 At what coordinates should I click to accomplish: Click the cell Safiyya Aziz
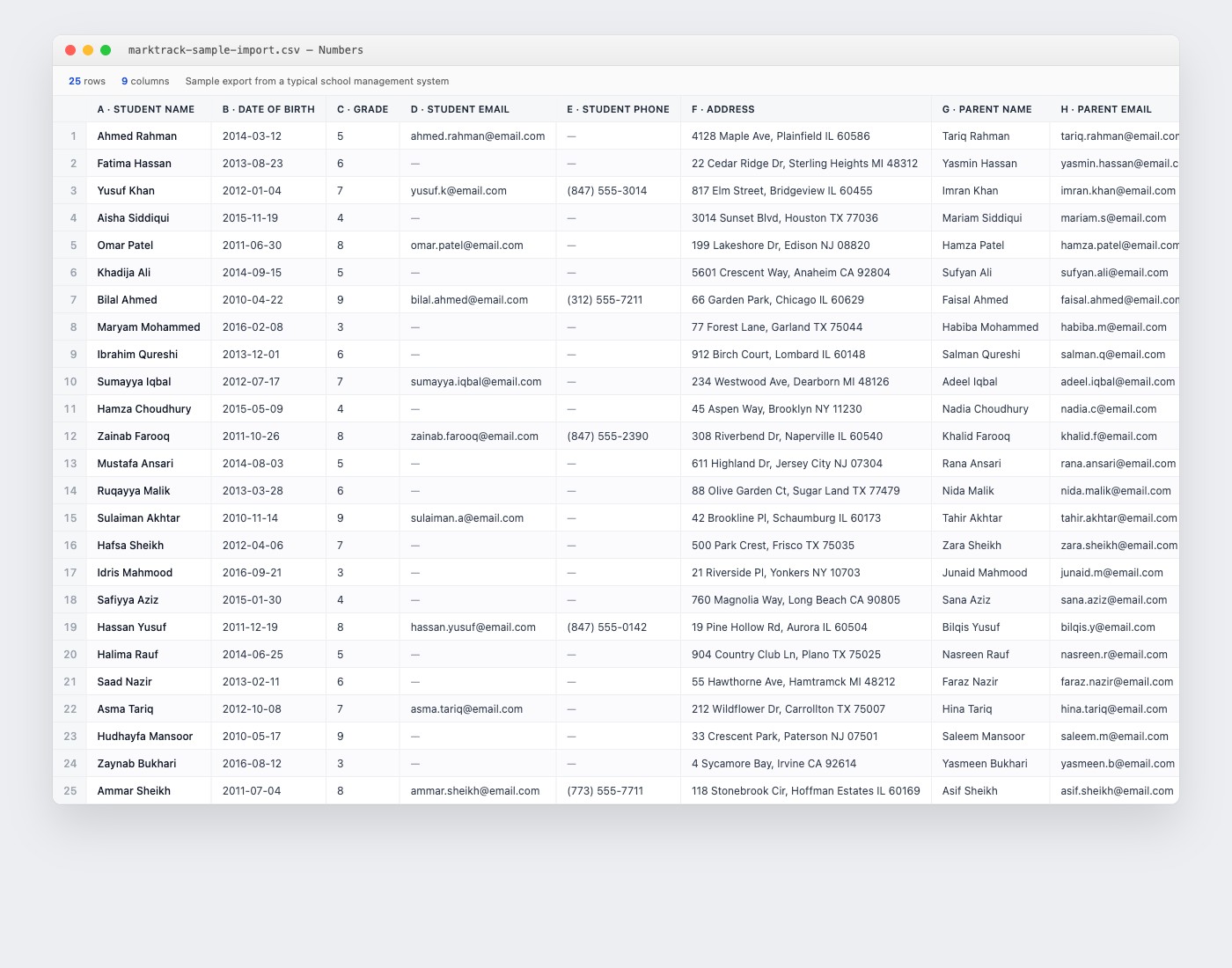pyautogui.click(x=150, y=600)
